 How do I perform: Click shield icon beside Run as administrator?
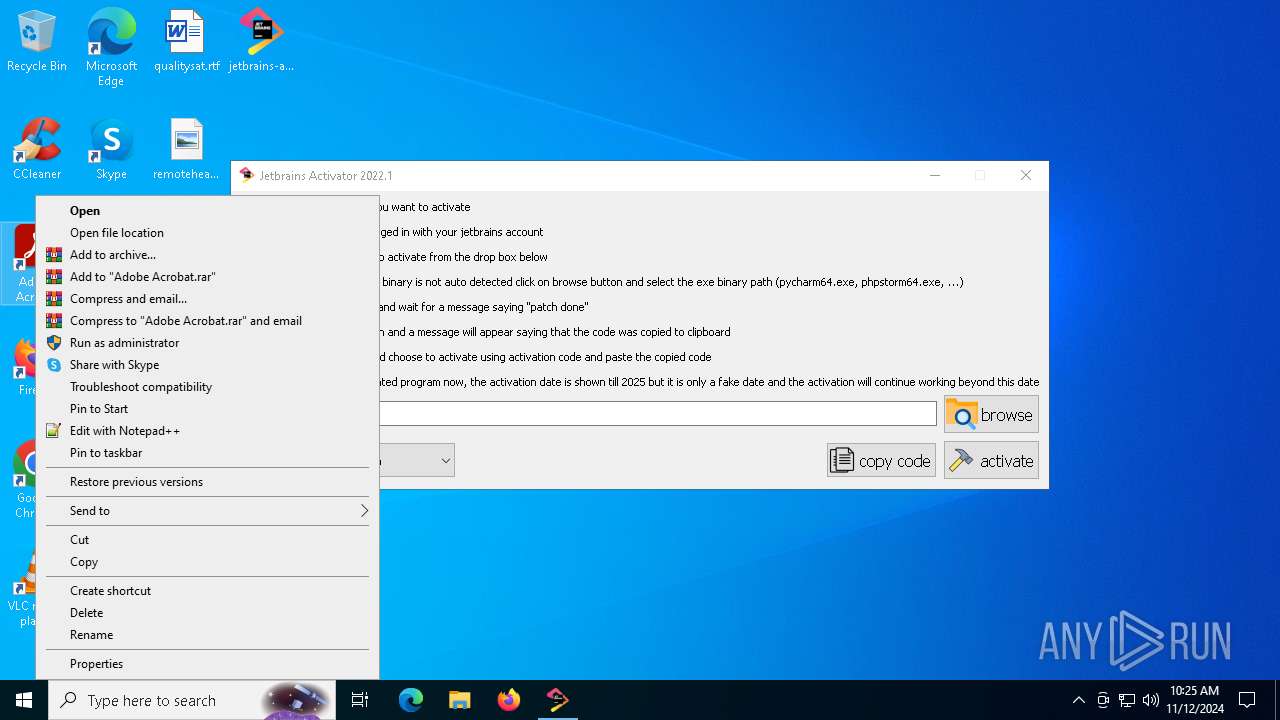pos(54,343)
